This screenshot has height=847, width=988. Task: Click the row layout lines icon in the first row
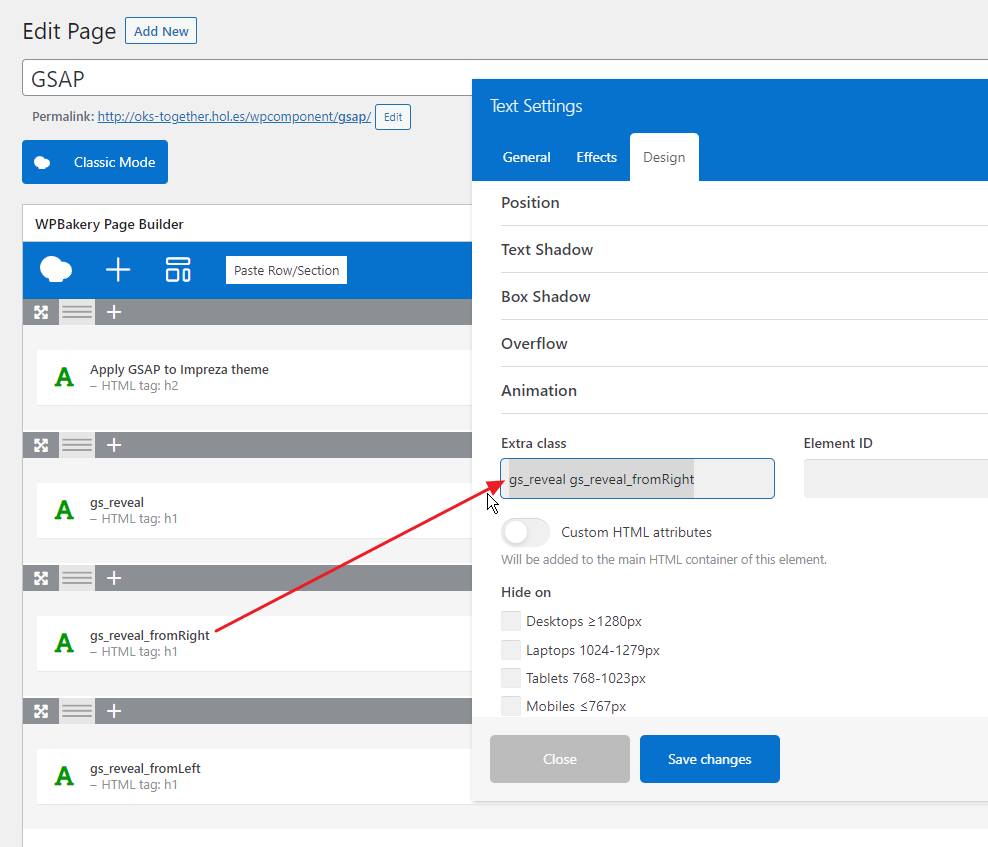point(77,312)
